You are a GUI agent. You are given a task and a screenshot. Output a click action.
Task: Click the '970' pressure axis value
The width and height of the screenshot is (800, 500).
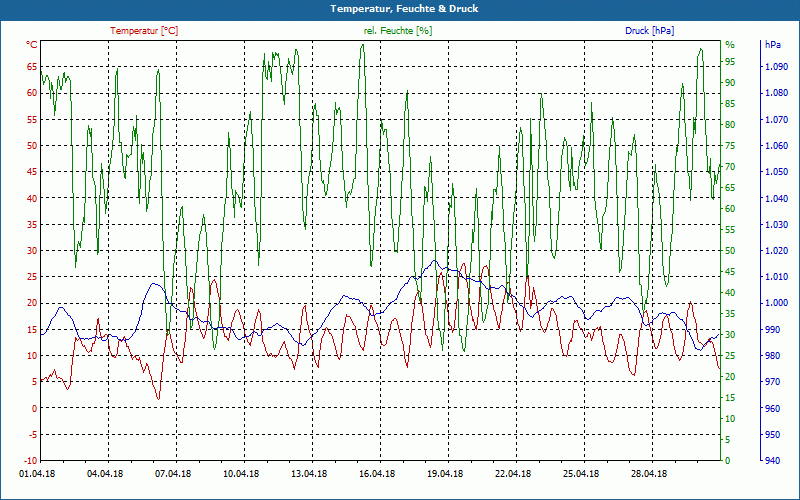tap(773, 382)
